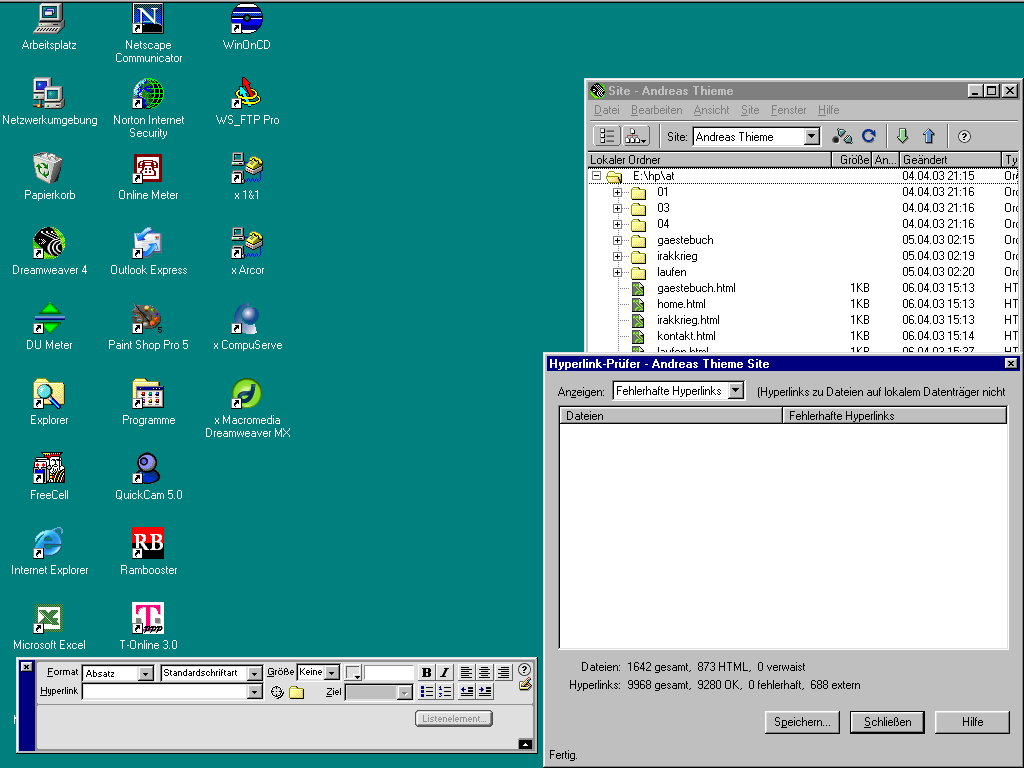1024x768 pixels.
Task: Open the Anzeigen Fehlerhafte Hyperlinks dropdown
Action: coord(736,391)
